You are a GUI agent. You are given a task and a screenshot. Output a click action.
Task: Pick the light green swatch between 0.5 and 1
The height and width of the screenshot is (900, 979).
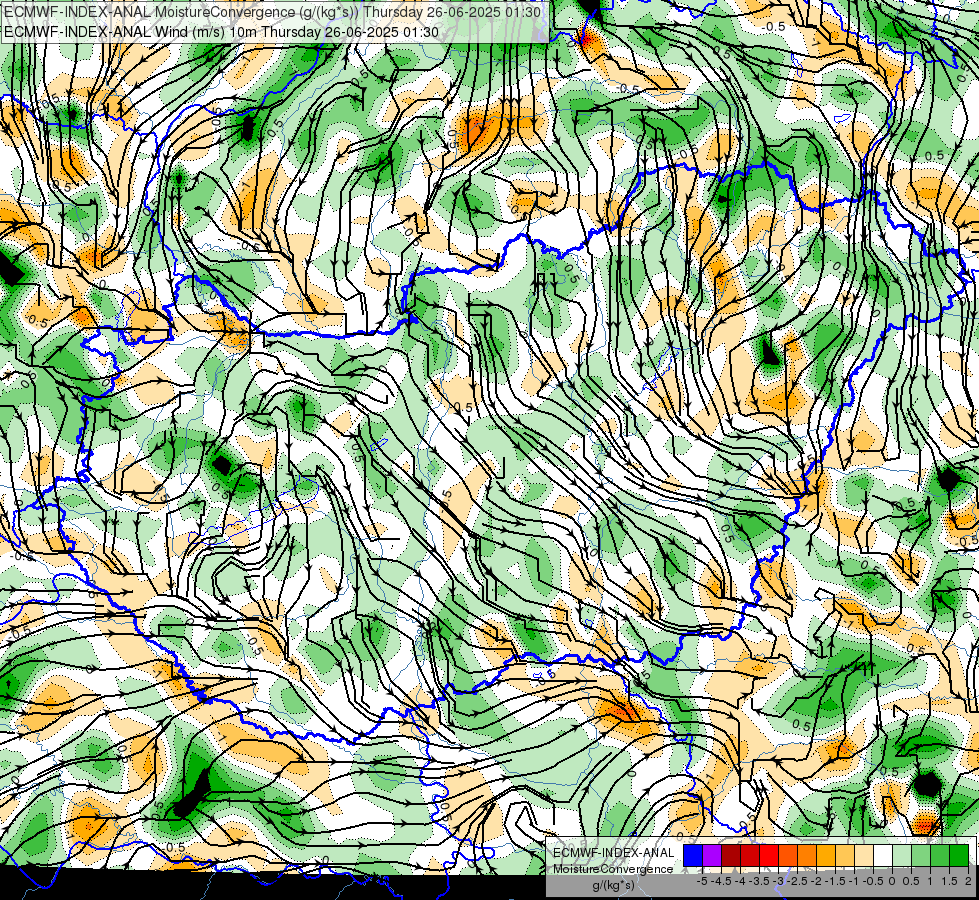pos(921,855)
